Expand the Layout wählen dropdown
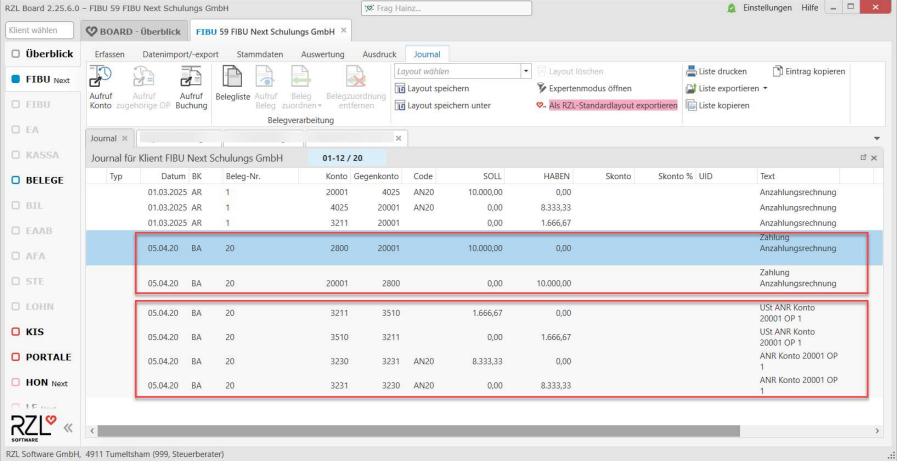 pyautogui.click(x=526, y=71)
